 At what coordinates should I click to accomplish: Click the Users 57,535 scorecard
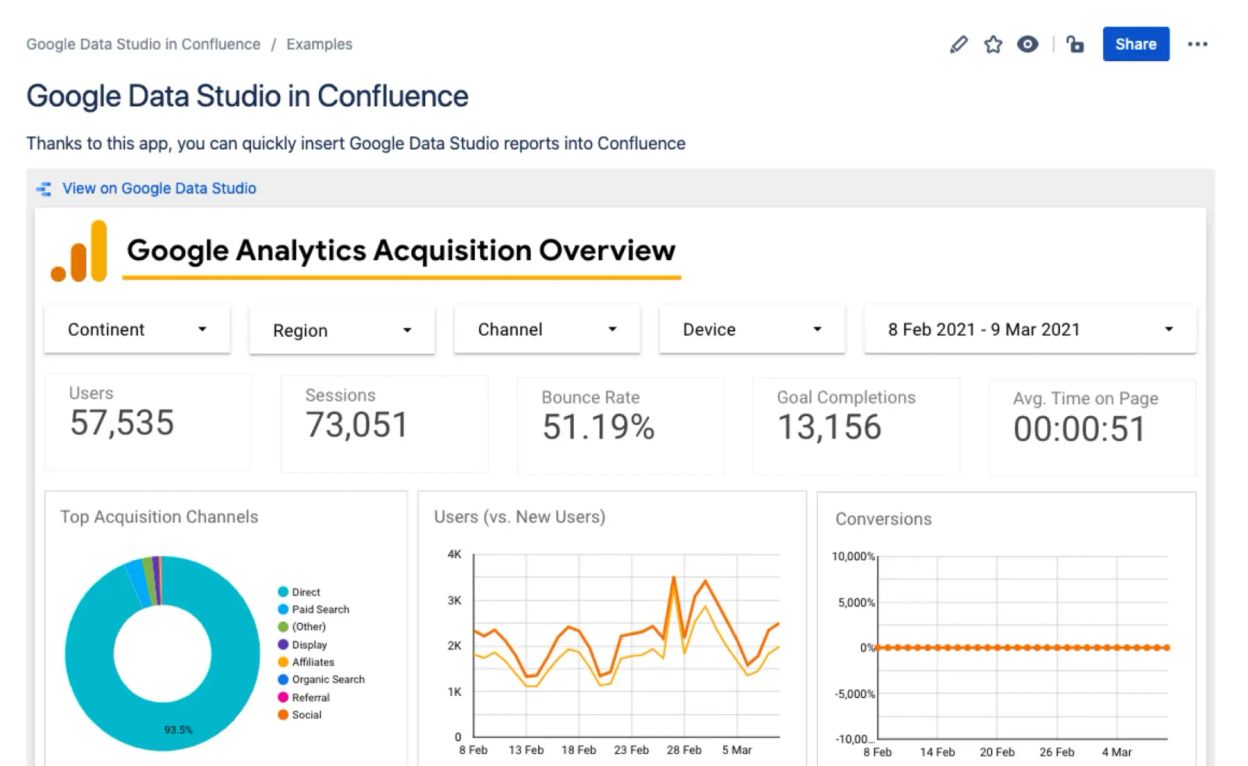[148, 422]
